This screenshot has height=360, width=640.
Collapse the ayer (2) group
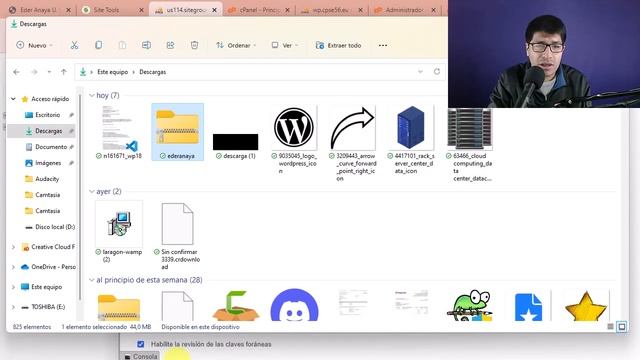[x=91, y=191]
